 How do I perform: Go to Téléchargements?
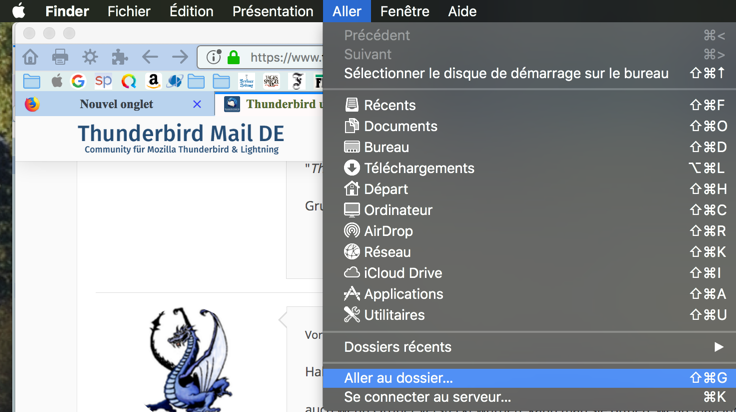pos(529,168)
